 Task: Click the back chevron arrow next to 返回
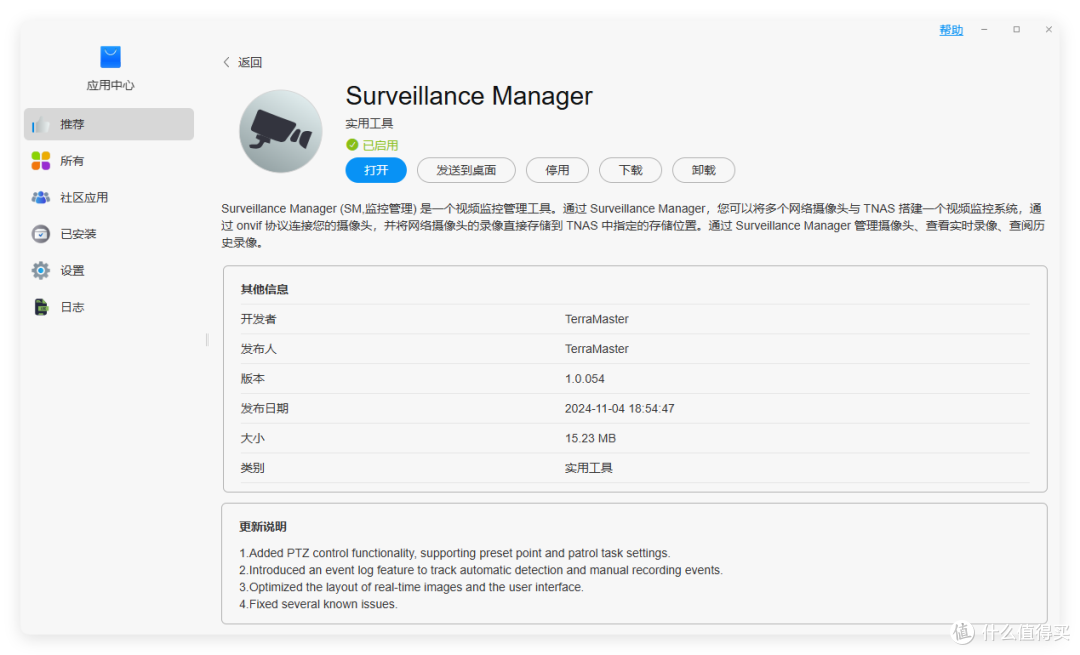pos(226,62)
